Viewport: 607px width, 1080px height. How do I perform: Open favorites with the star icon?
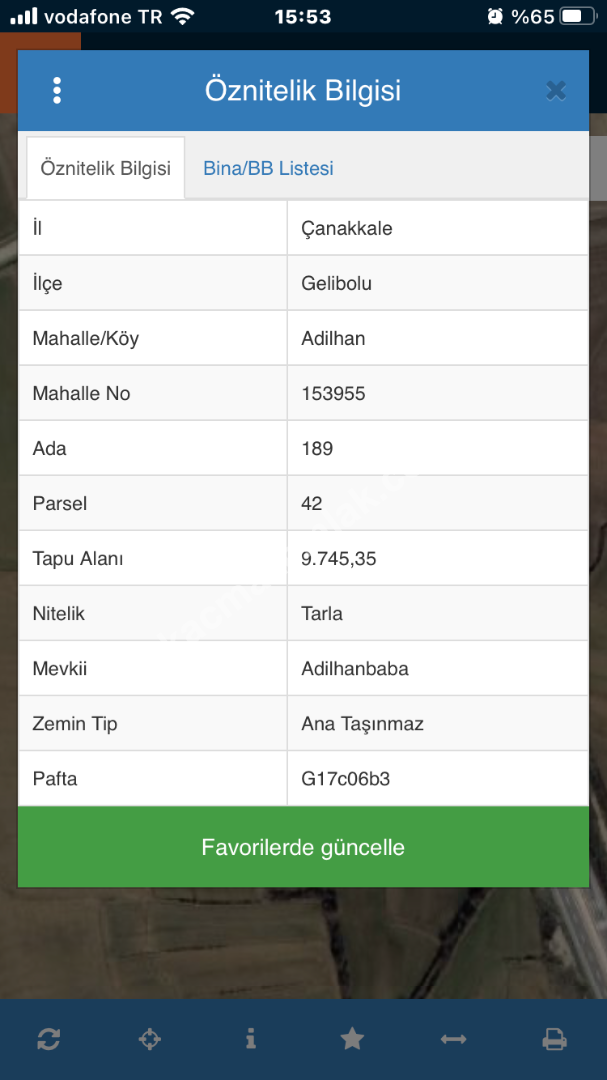[352, 1040]
